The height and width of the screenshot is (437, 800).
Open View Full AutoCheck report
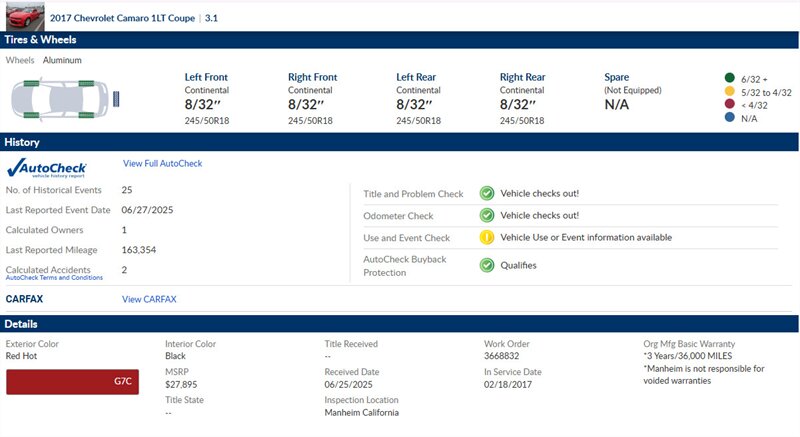click(162, 164)
